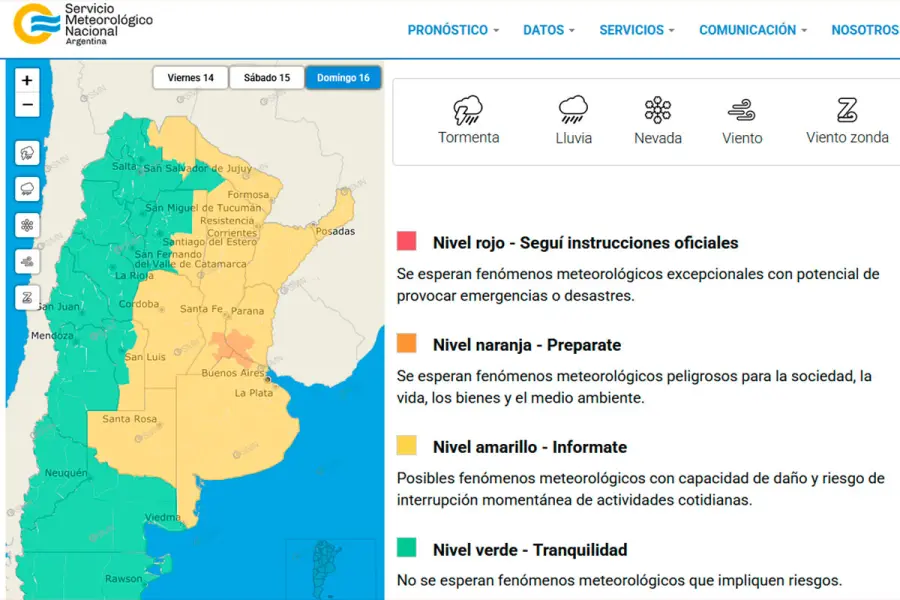Expand the COMUNICACIÓN dropdown menu
This screenshot has width=900, height=600.
753,30
